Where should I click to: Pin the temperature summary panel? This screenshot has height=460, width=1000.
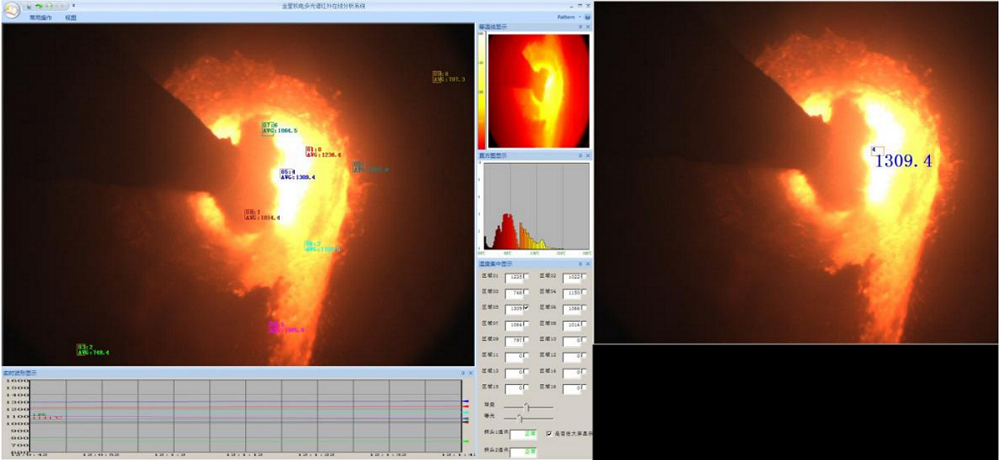click(x=579, y=264)
